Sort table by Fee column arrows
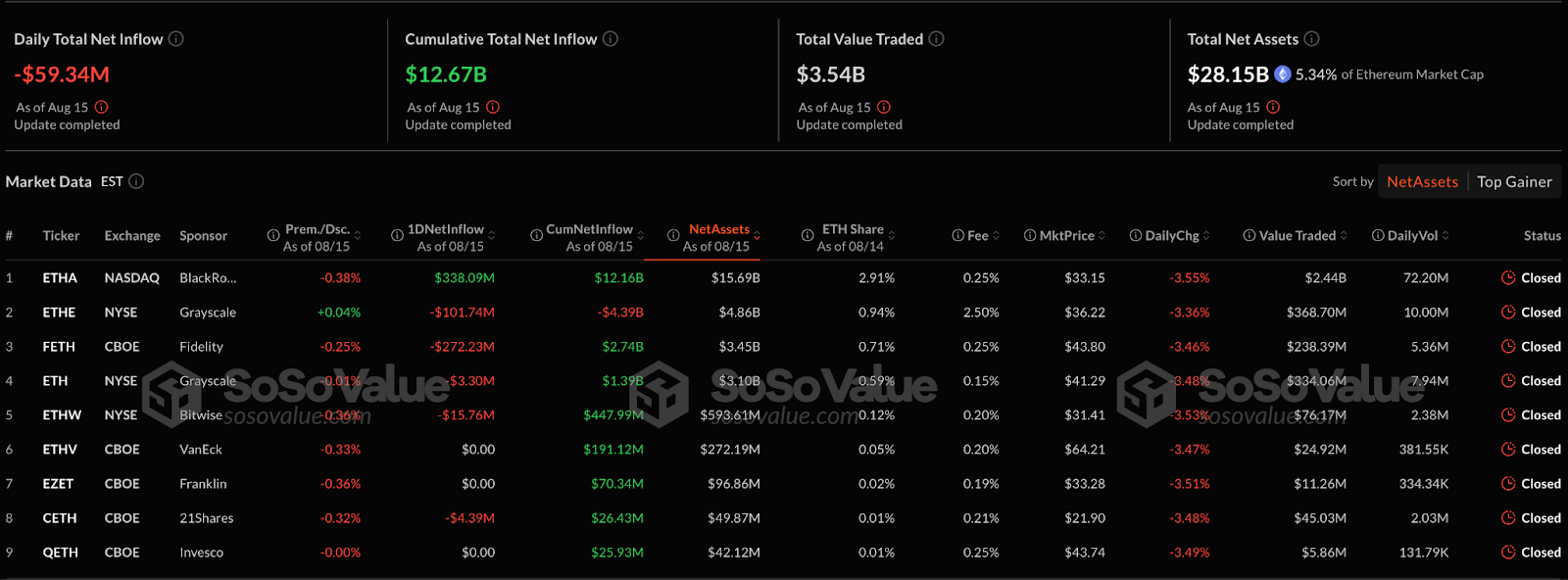 (x=996, y=236)
